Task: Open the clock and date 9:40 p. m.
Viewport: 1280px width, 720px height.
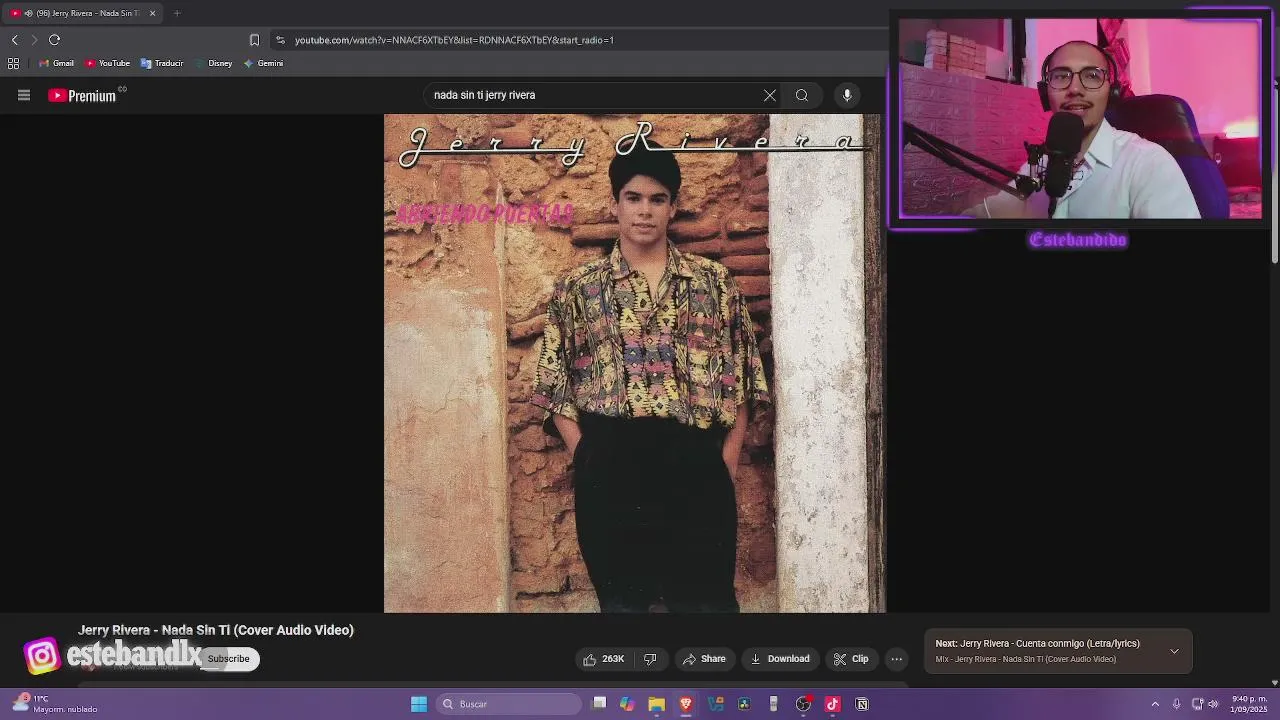Action: [1249, 704]
